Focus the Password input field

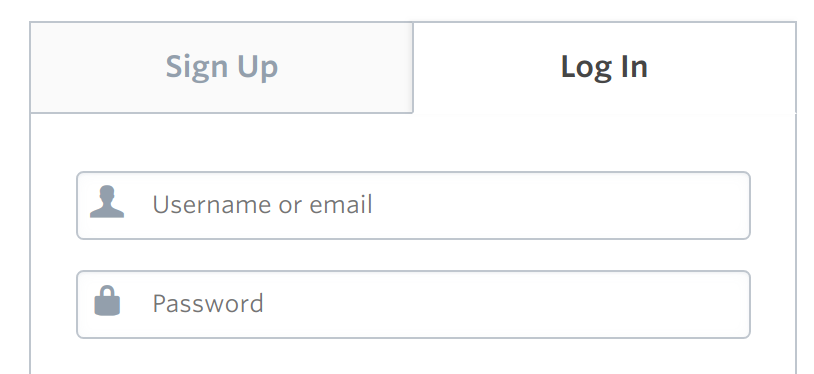[413, 304]
